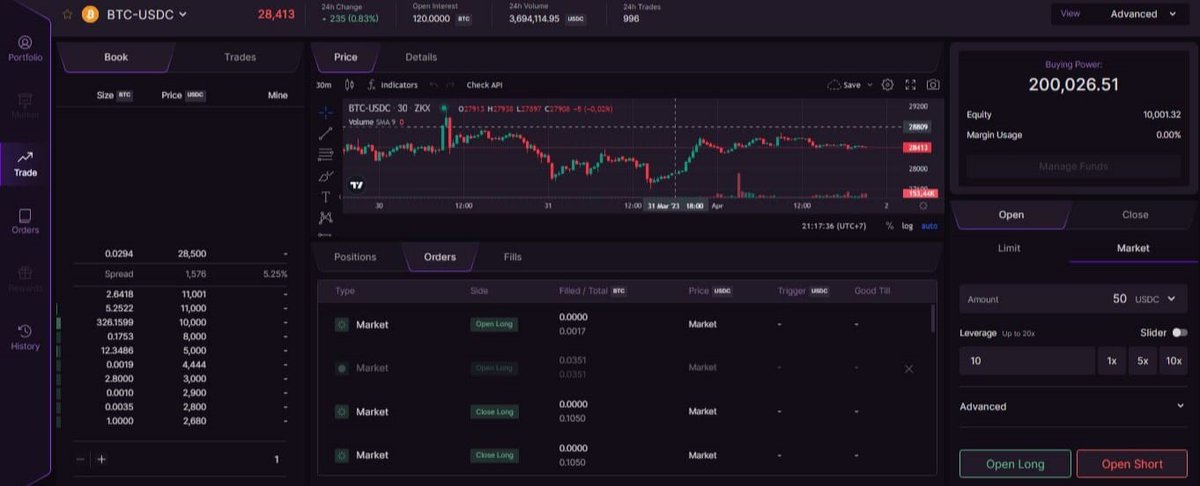Select the trend line drawing tool
This screenshot has width=1200, height=486.
pyautogui.click(x=325, y=132)
